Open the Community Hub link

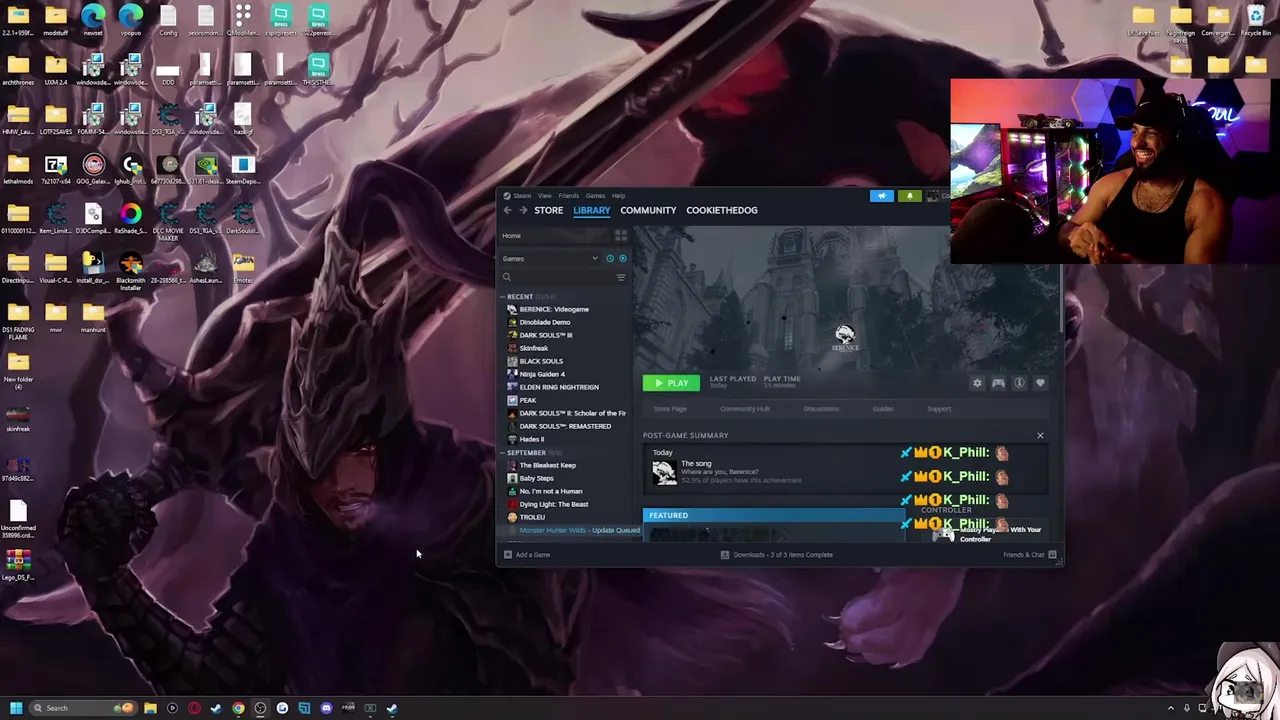pyautogui.click(x=745, y=409)
